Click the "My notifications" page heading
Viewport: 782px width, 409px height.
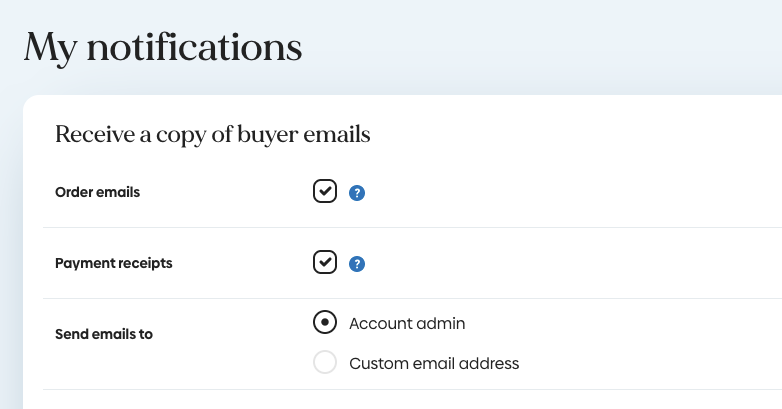[163, 47]
